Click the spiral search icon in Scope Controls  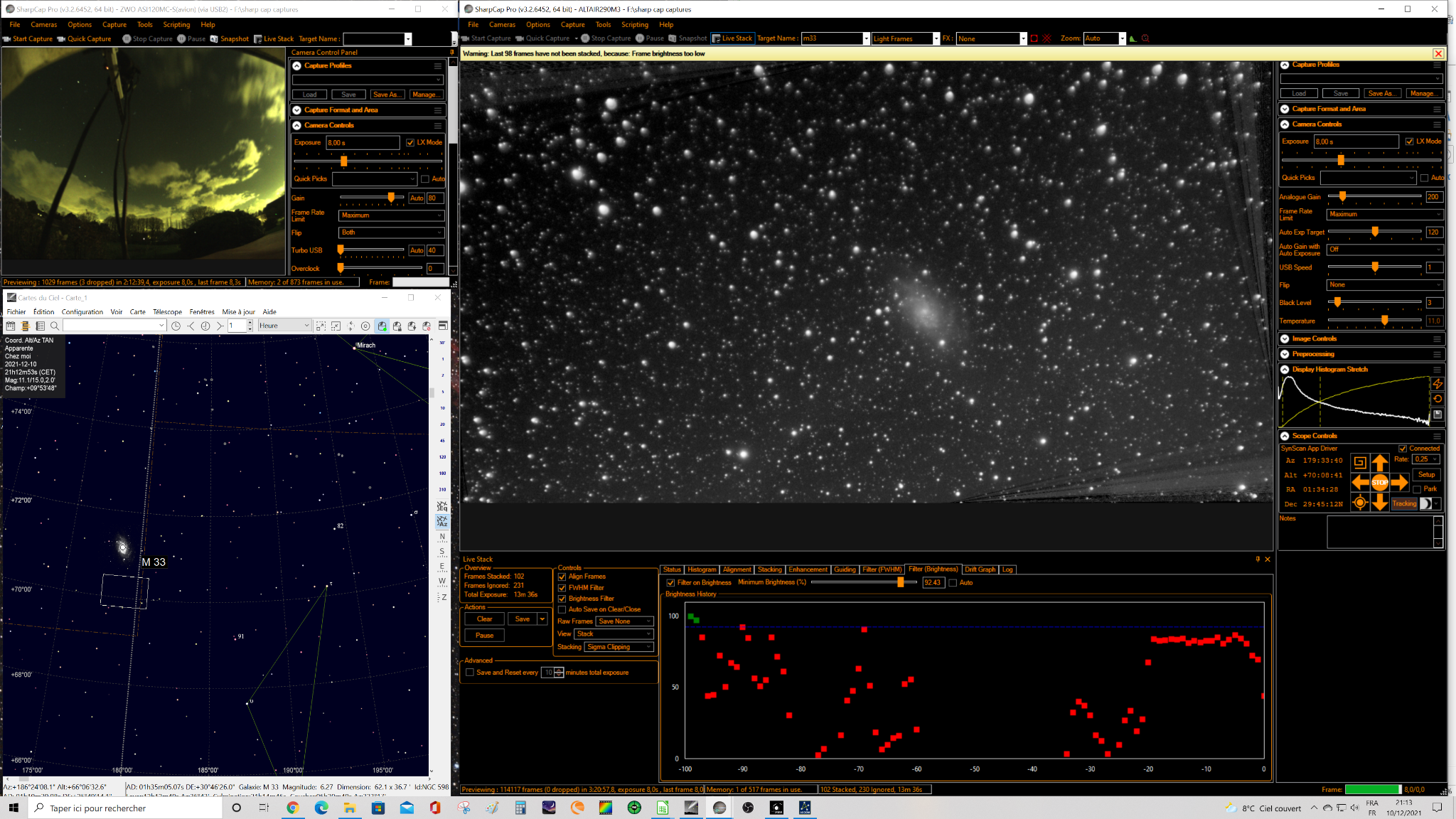pyautogui.click(x=1359, y=463)
